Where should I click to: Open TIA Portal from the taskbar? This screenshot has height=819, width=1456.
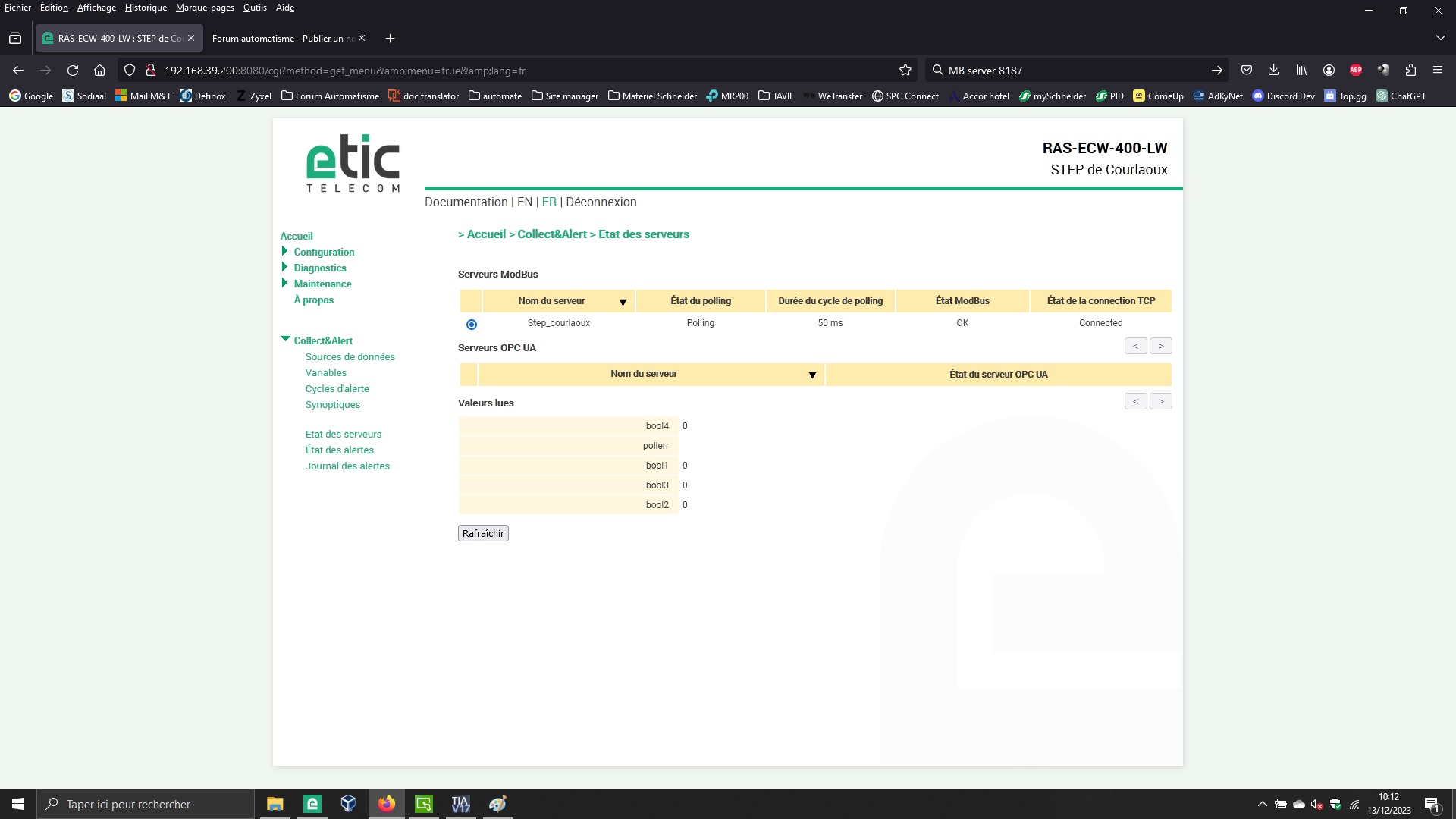tap(460, 804)
